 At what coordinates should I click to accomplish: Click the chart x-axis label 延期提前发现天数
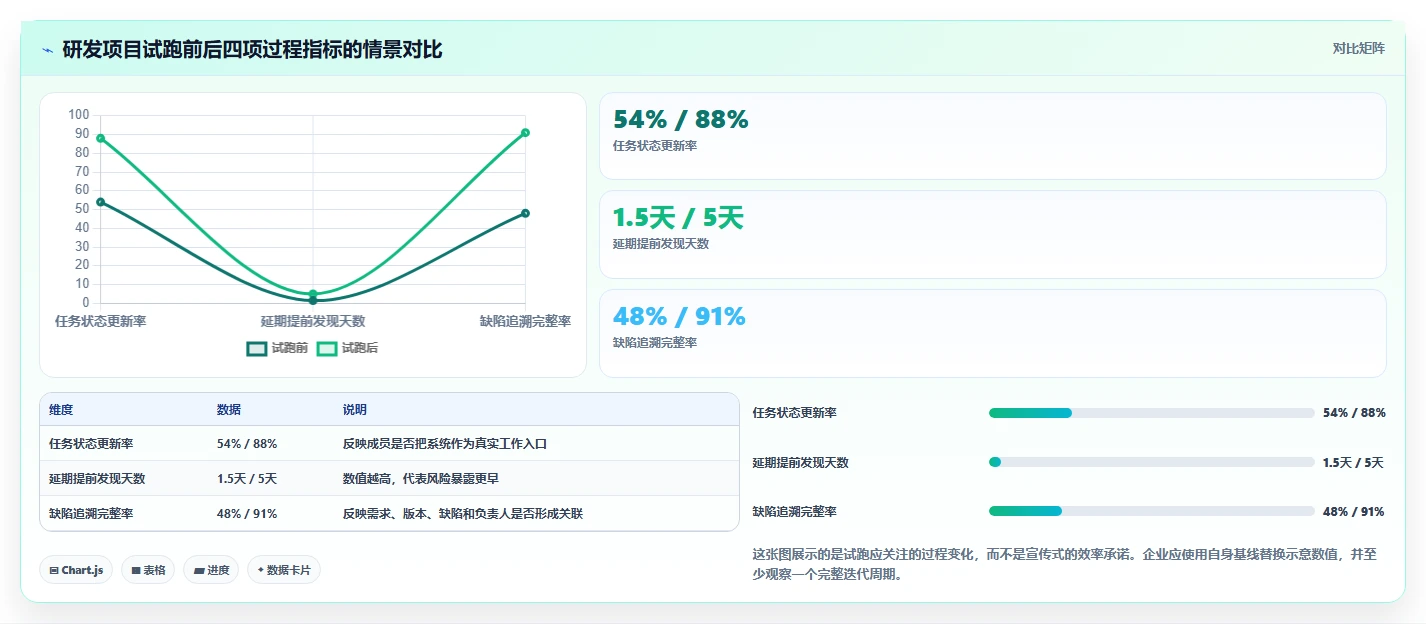(313, 321)
